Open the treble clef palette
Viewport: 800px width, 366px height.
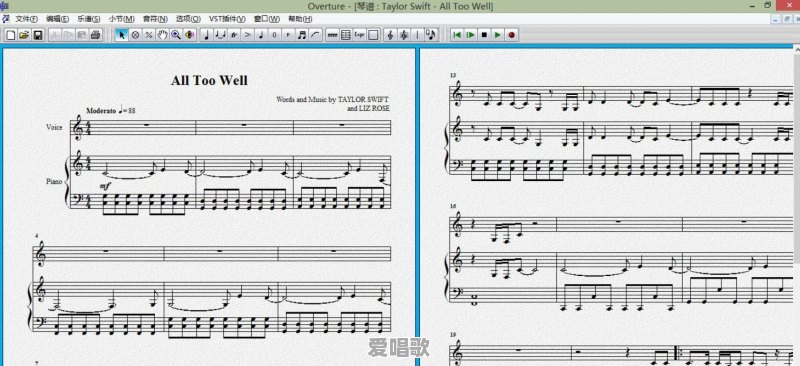pos(390,35)
